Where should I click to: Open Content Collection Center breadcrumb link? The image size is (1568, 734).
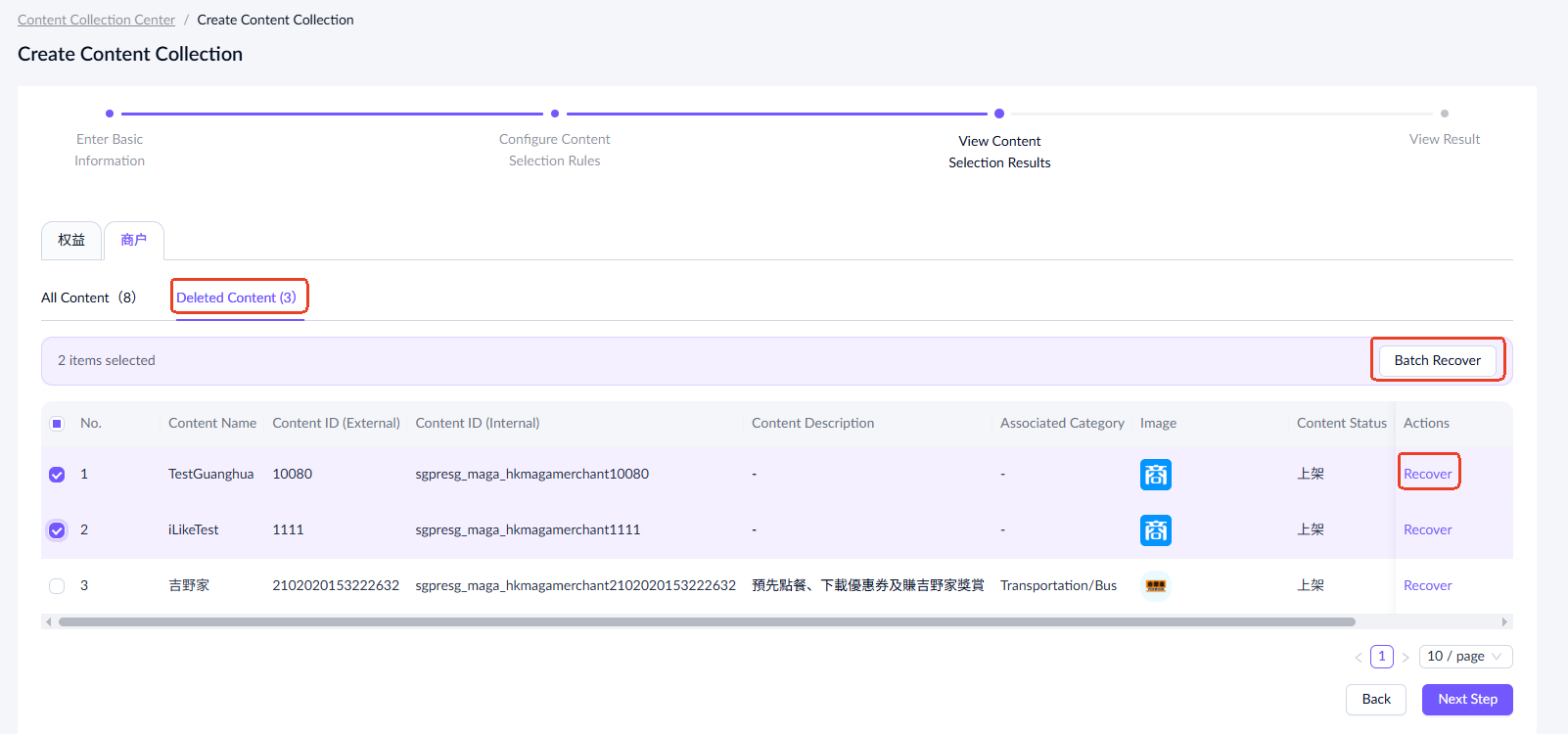(x=96, y=20)
